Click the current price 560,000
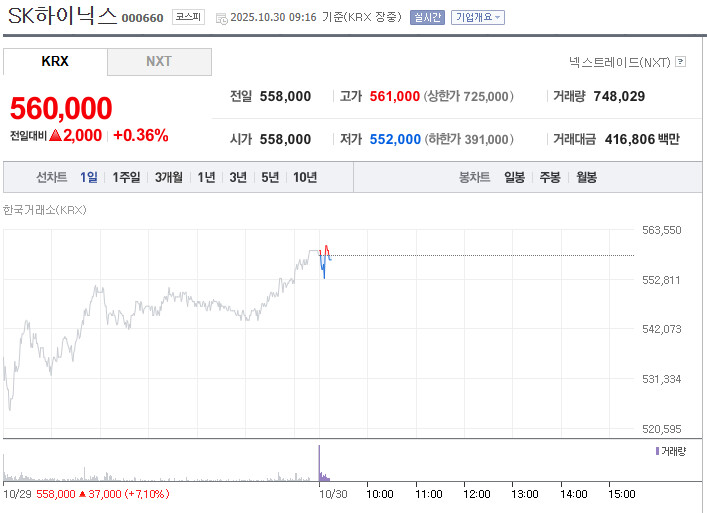The width and height of the screenshot is (707, 513). tap(61, 108)
